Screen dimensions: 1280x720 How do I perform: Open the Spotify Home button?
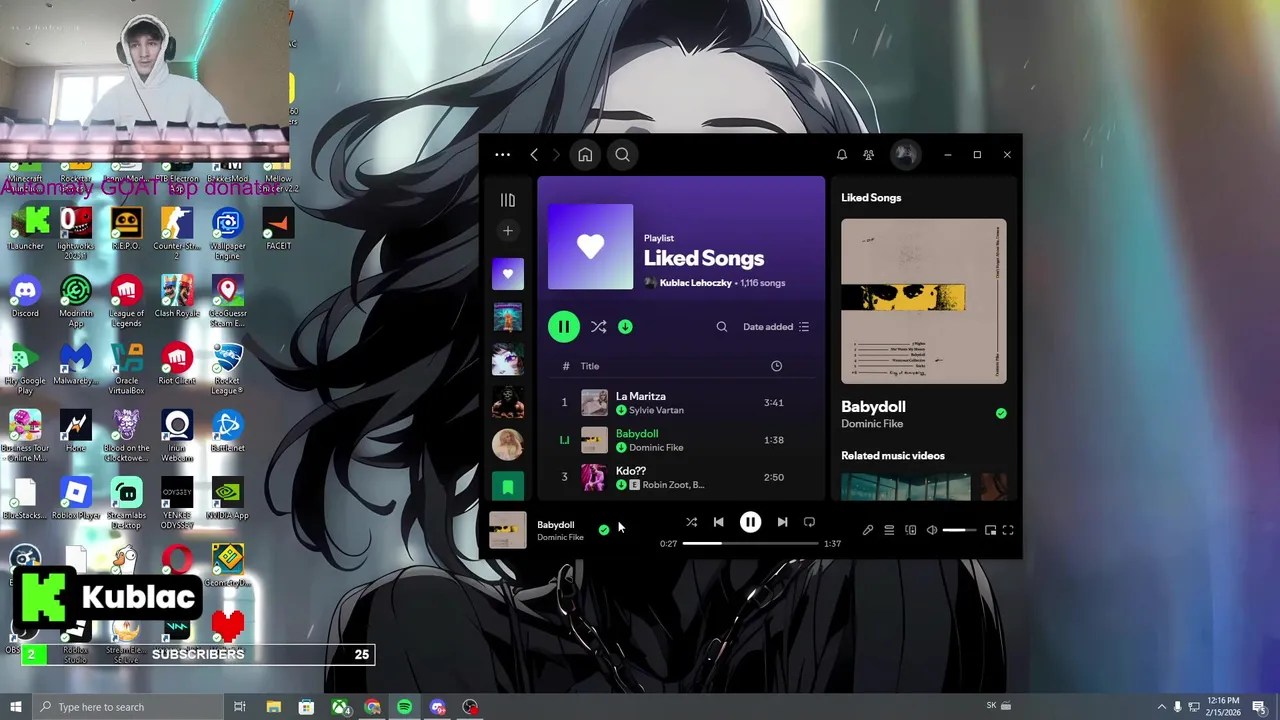(585, 155)
